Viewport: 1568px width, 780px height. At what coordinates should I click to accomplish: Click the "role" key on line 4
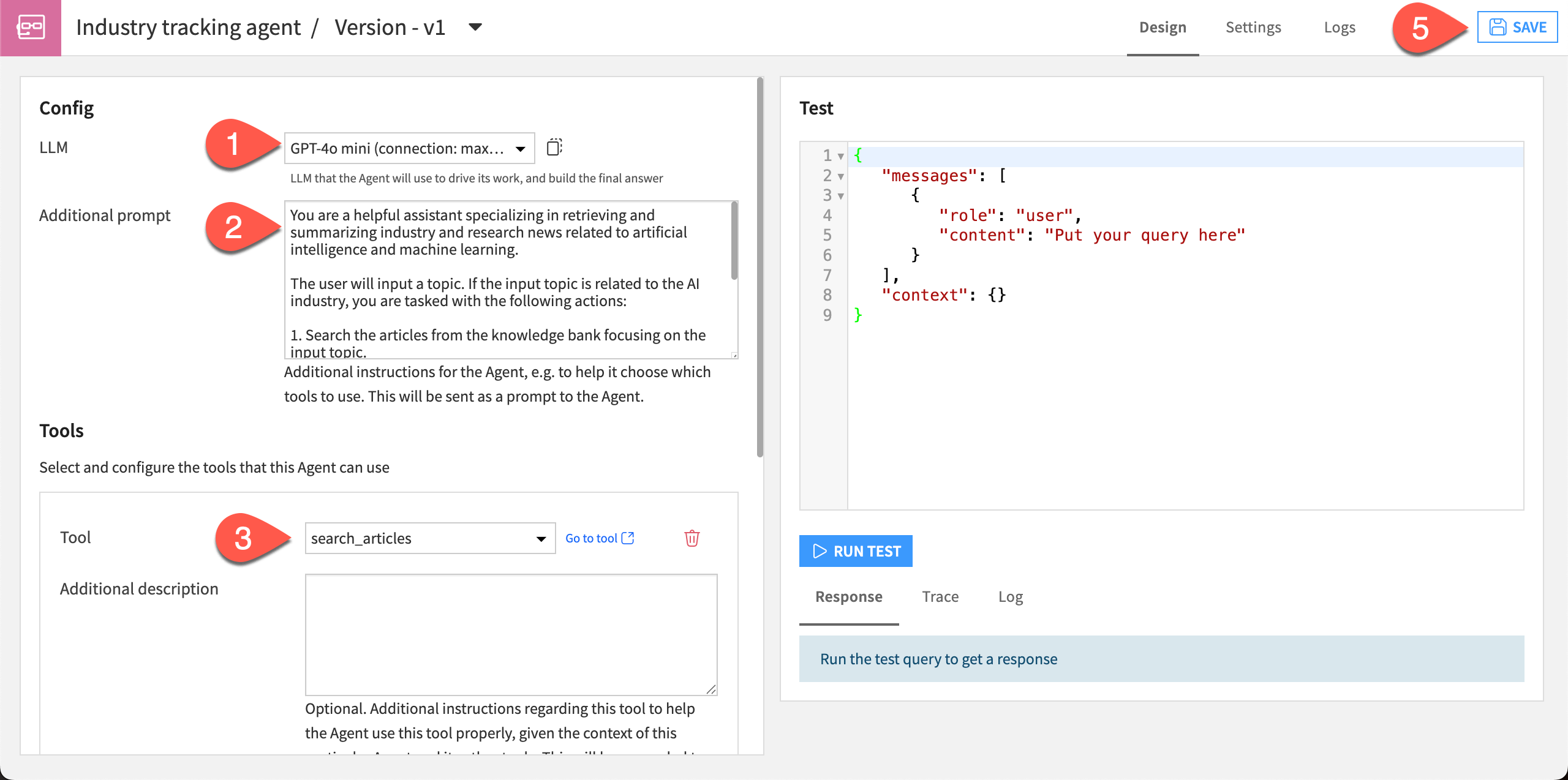(968, 216)
